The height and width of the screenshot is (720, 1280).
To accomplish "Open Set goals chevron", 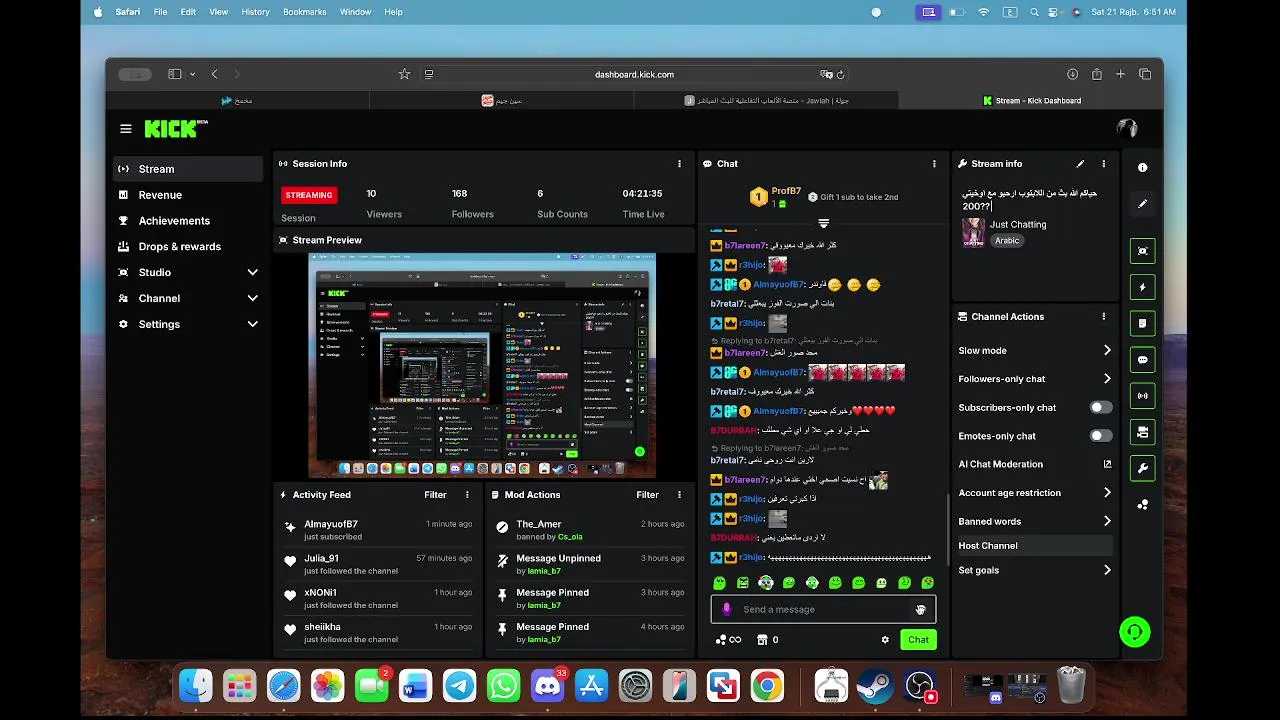I will [1107, 570].
